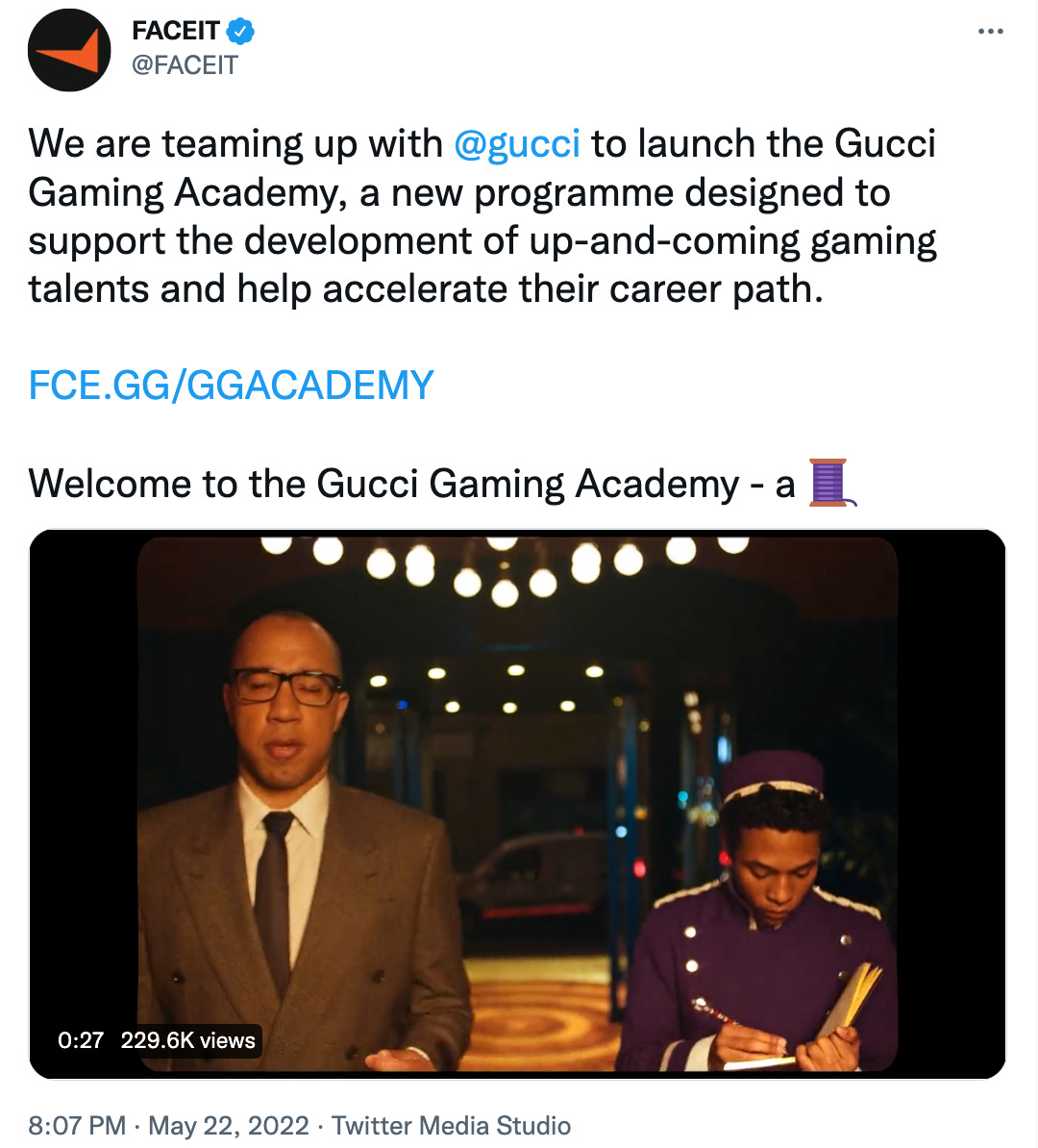
Task: Open the 8:07 PM timestamp link
Action: pos(77,1125)
